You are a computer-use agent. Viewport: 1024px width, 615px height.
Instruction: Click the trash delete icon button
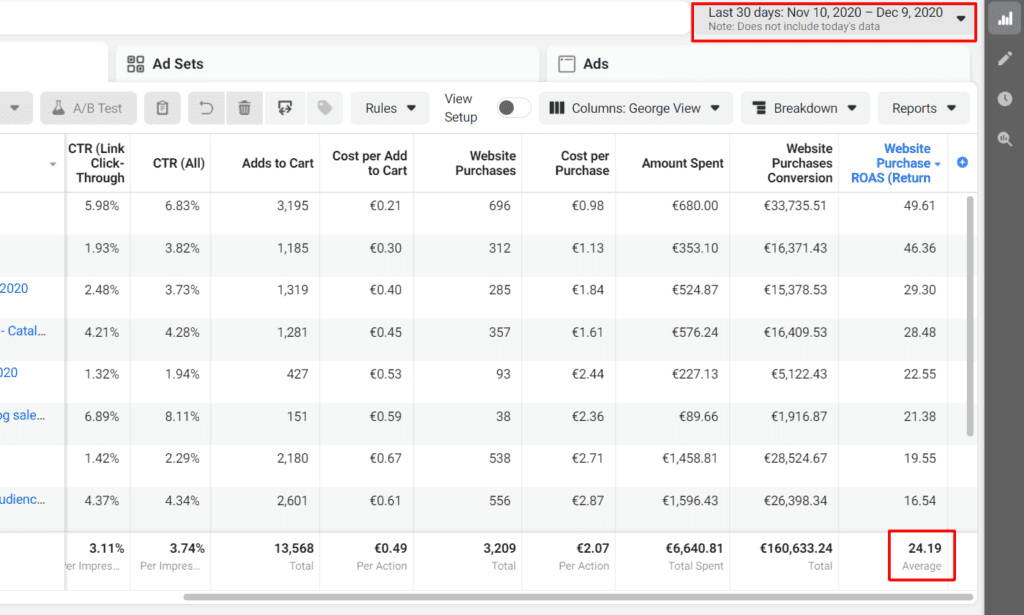coord(244,108)
